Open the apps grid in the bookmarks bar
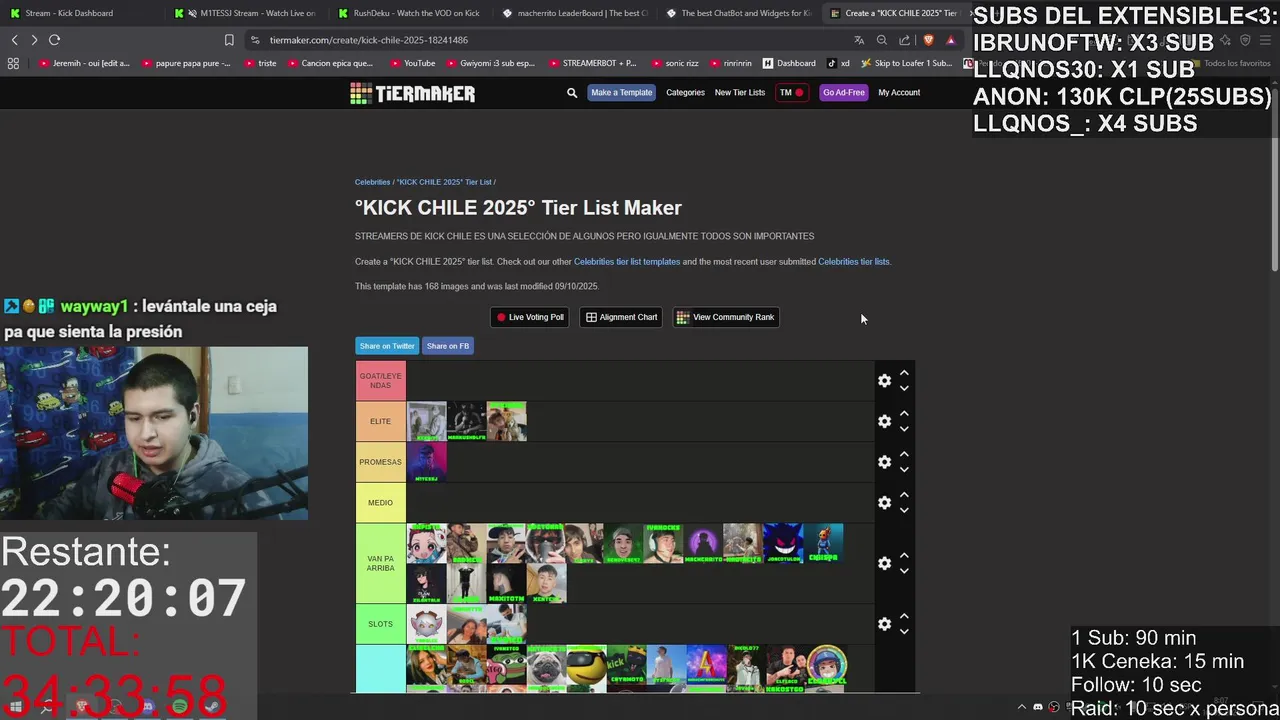 pos(13,63)
